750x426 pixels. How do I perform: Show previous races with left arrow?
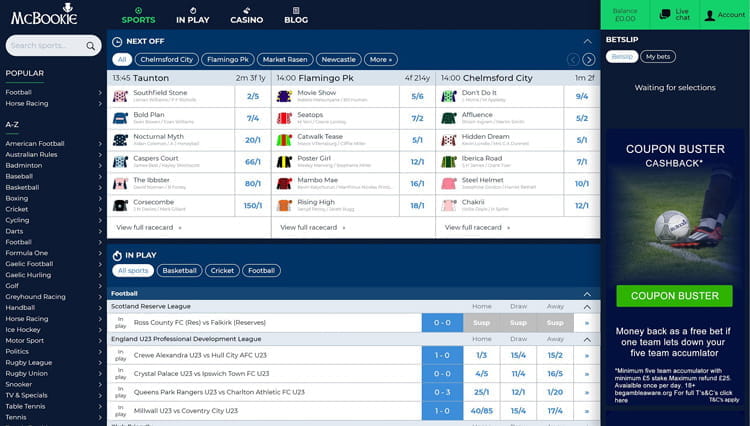pos(573,60)
